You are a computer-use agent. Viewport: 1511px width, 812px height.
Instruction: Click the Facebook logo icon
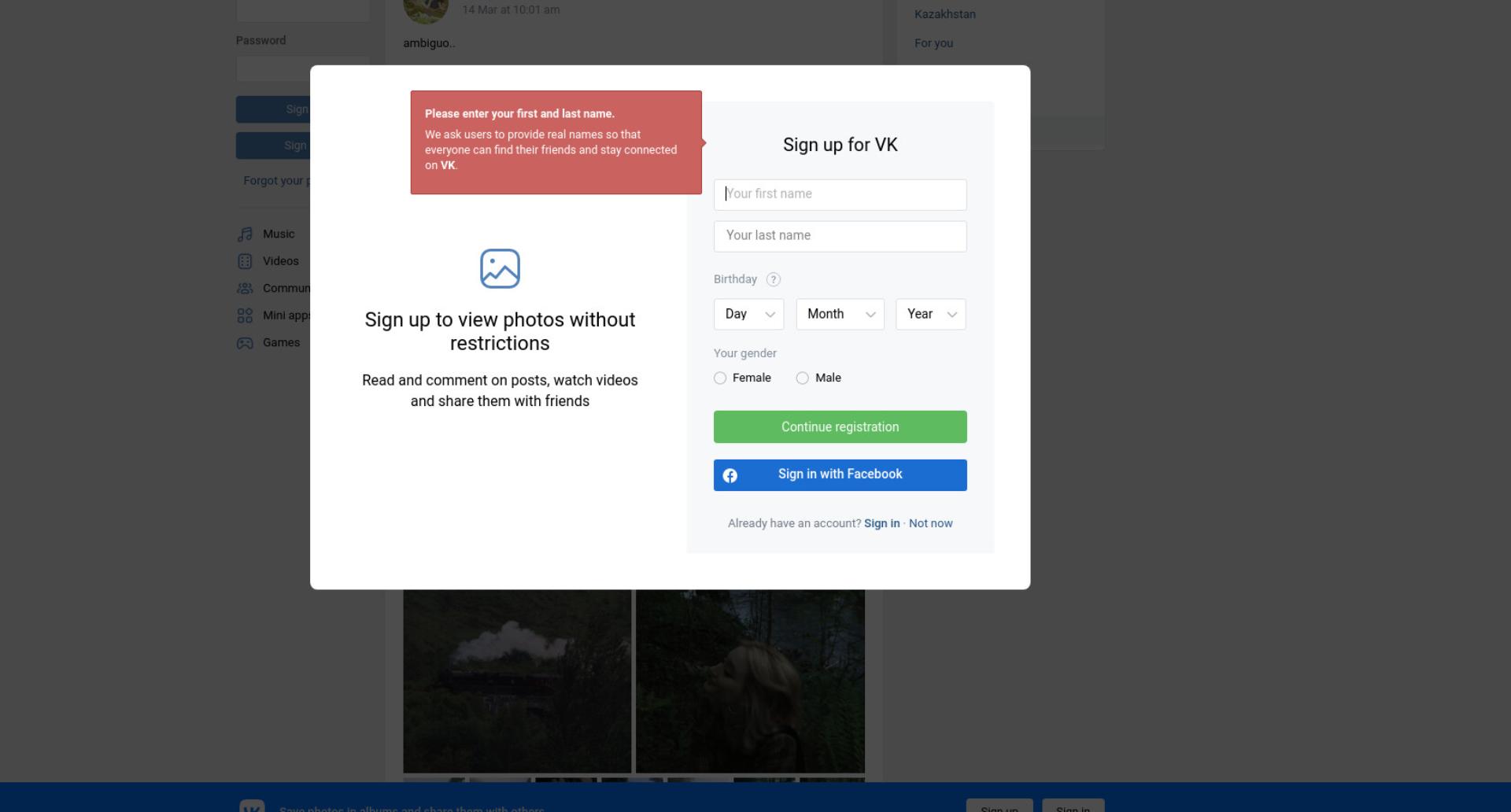pos(730,475)
